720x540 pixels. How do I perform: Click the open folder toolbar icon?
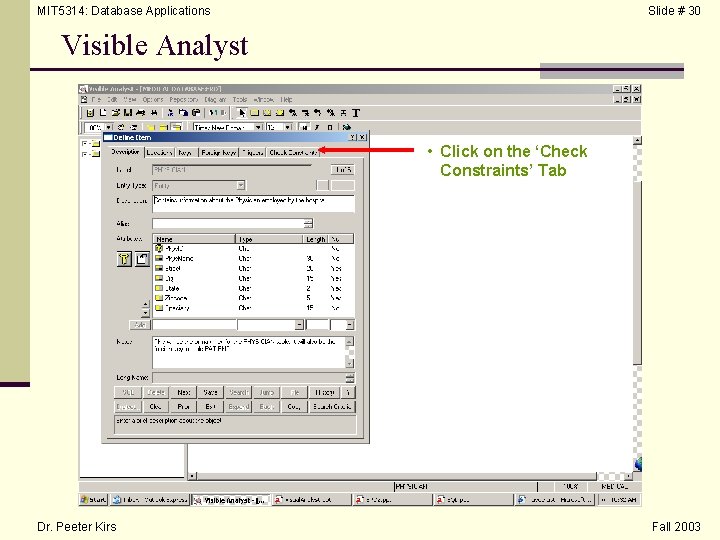point(115,112)
